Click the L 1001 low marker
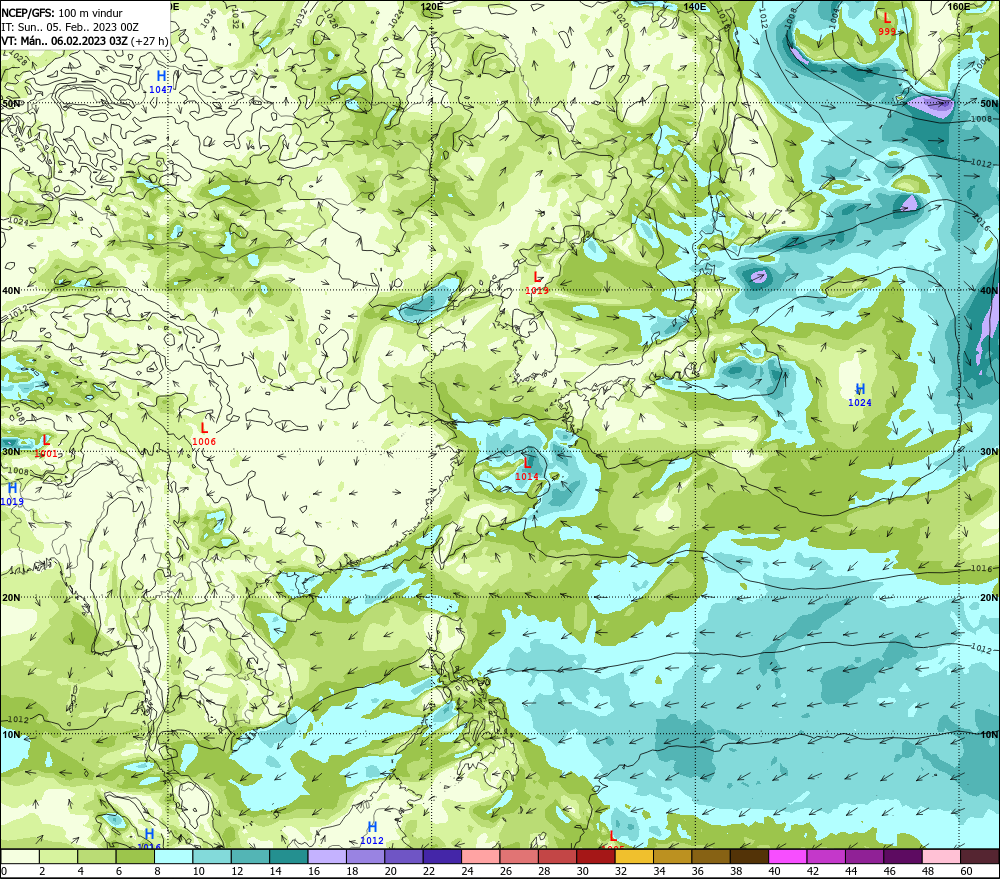Screen dimensions: 1000x879 46,446
